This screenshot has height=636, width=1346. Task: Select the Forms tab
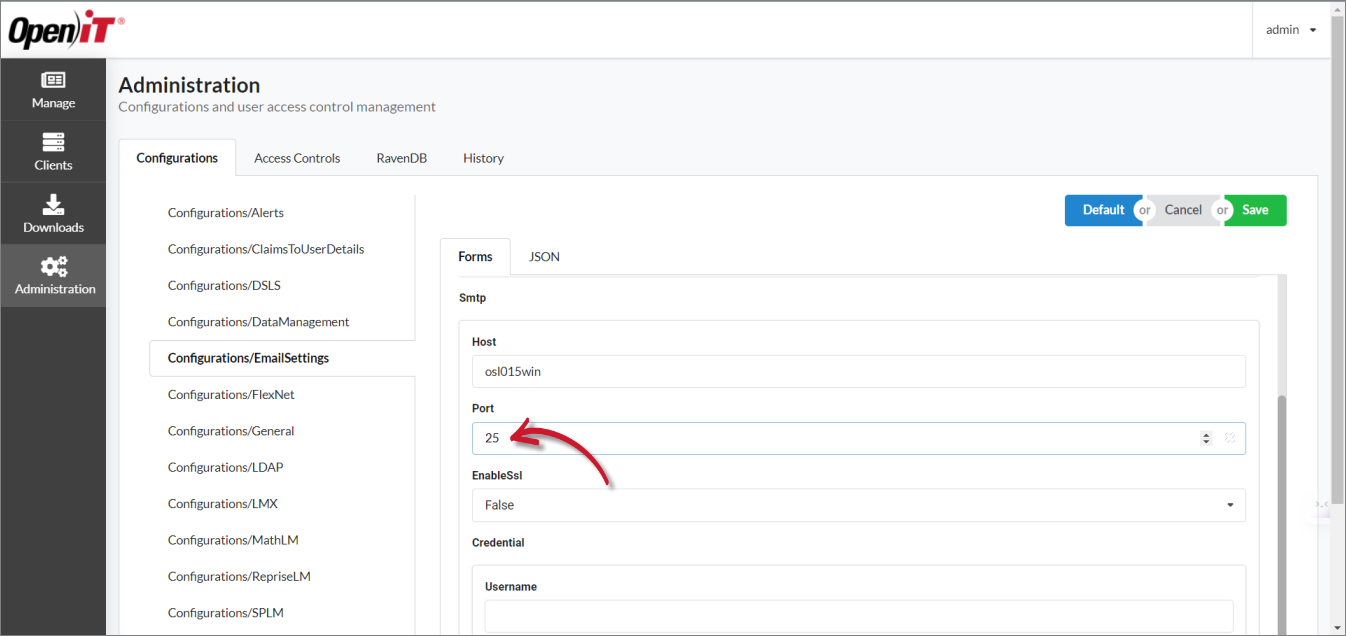[475, 257]
